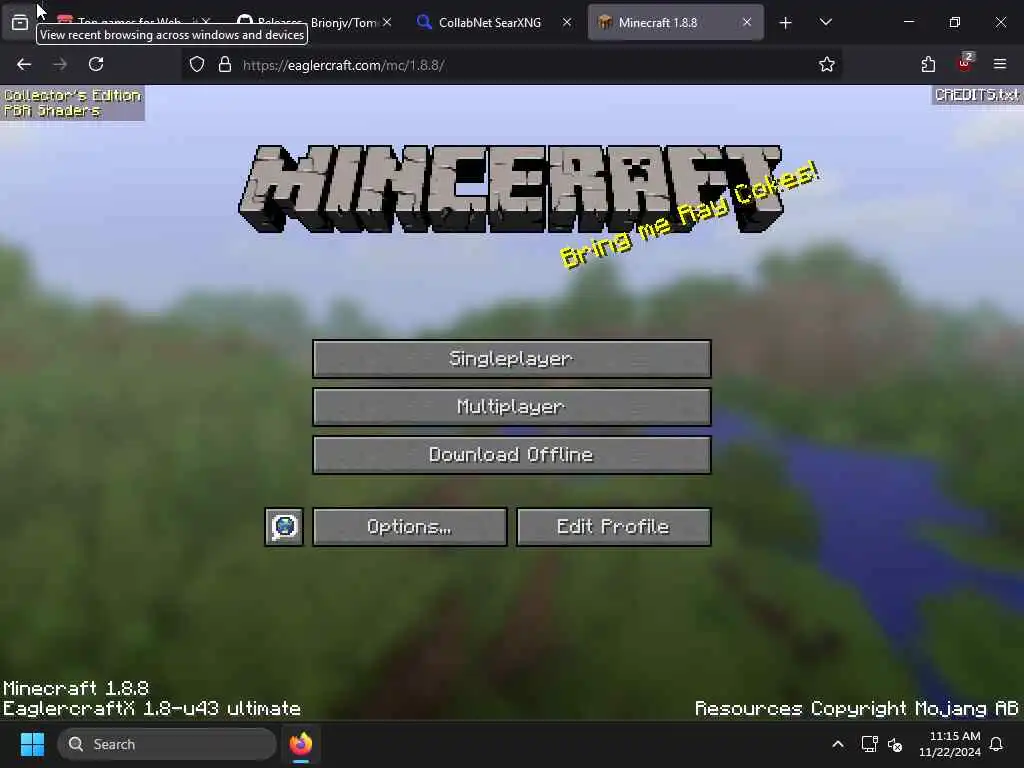Image resolution: width=1024 pixels, height=768 pixels.
Task: Bookmark this page with the star
Action: point(827,64)
